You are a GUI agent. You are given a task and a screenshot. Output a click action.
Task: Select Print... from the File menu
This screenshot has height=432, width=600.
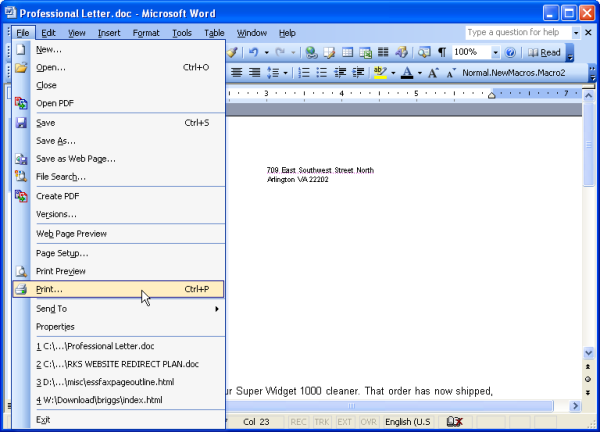point(118,289)
